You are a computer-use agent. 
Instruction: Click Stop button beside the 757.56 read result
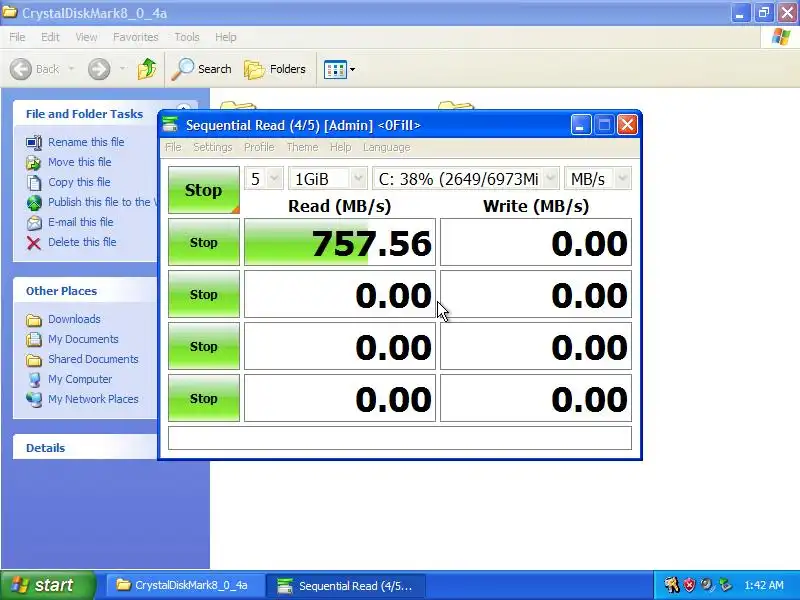coord(204,242)
